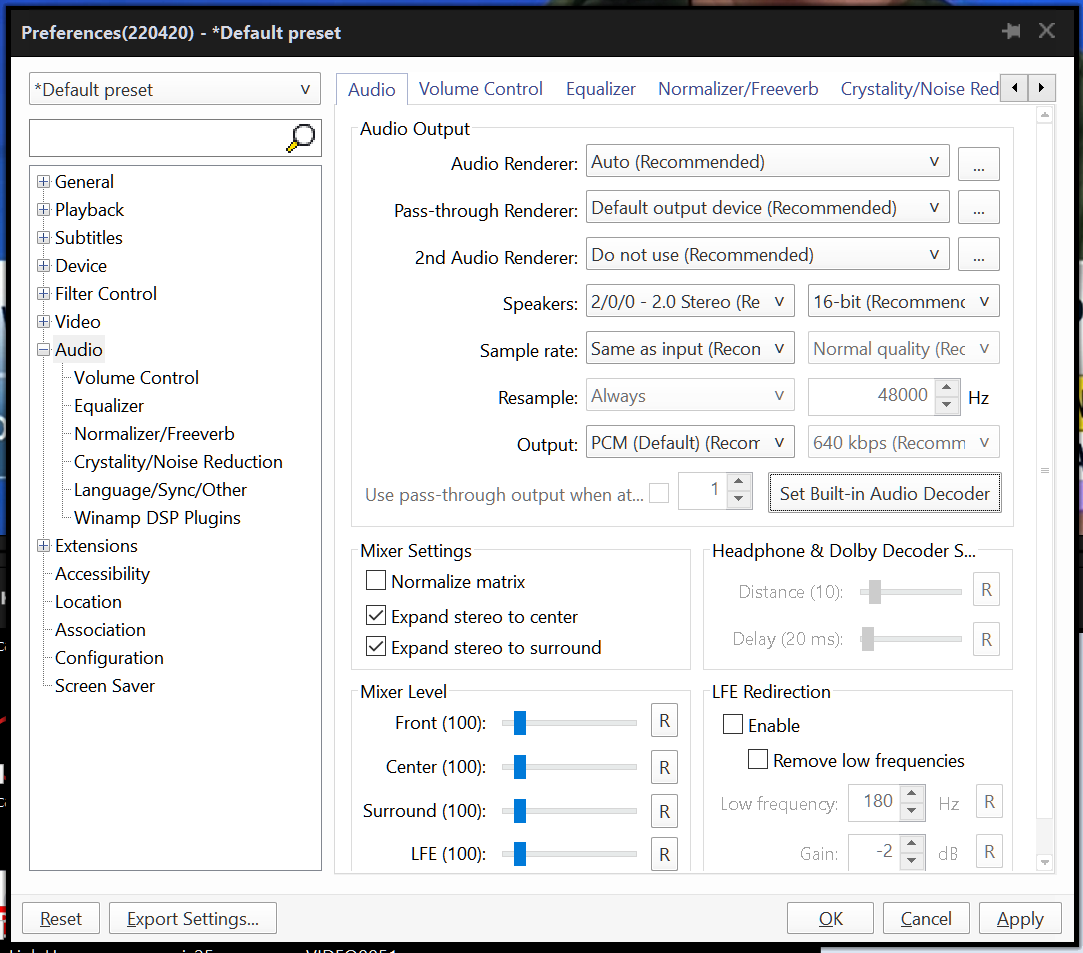Image resolution: width=1083 pixels, height=953 pixels.
Task: Reset Low frequency with R button
Action: coord(989,802)
